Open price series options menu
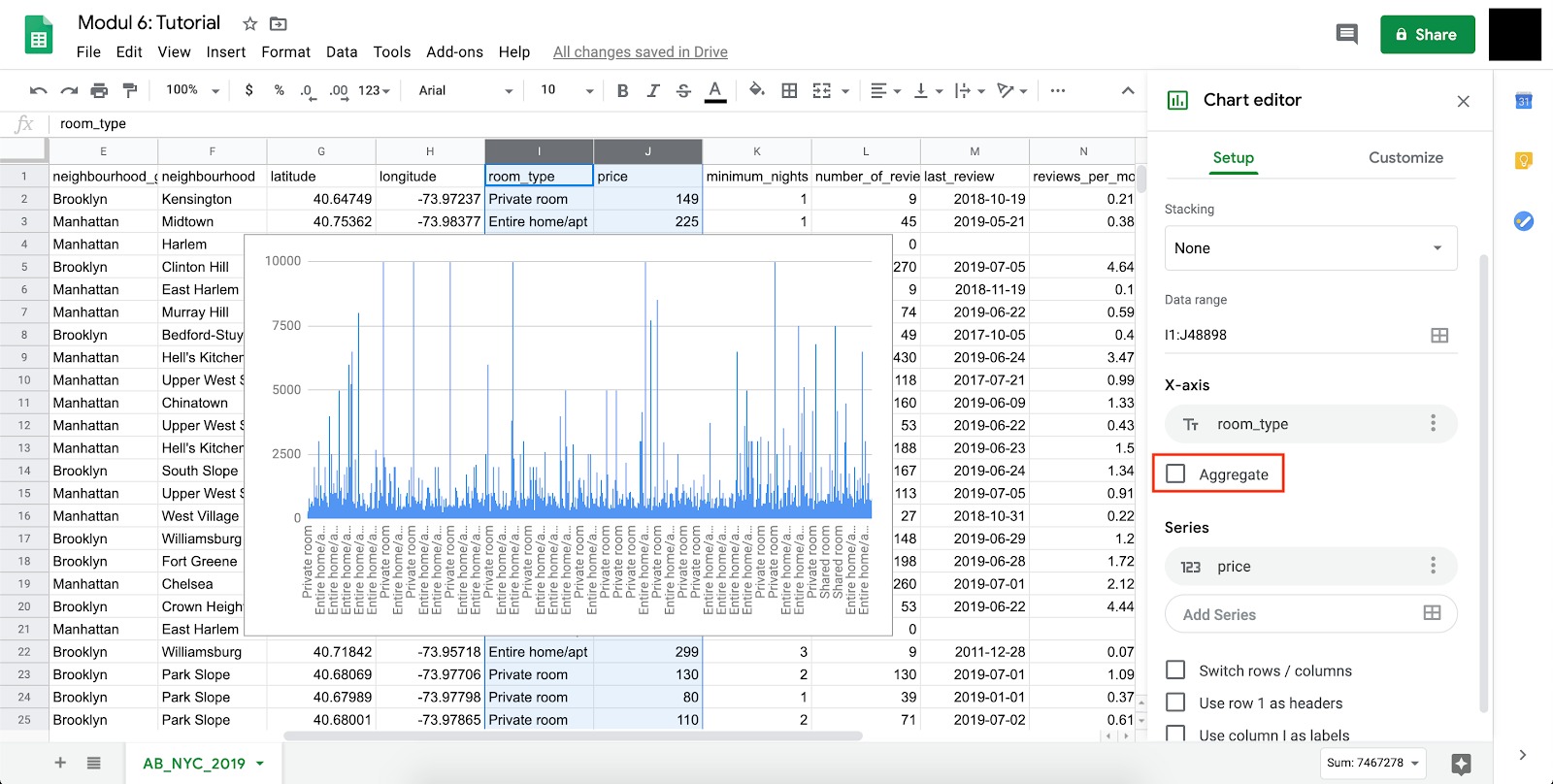Image resolution: width=1553 pixels, height=784 pixels. (x=1433, y=566)
